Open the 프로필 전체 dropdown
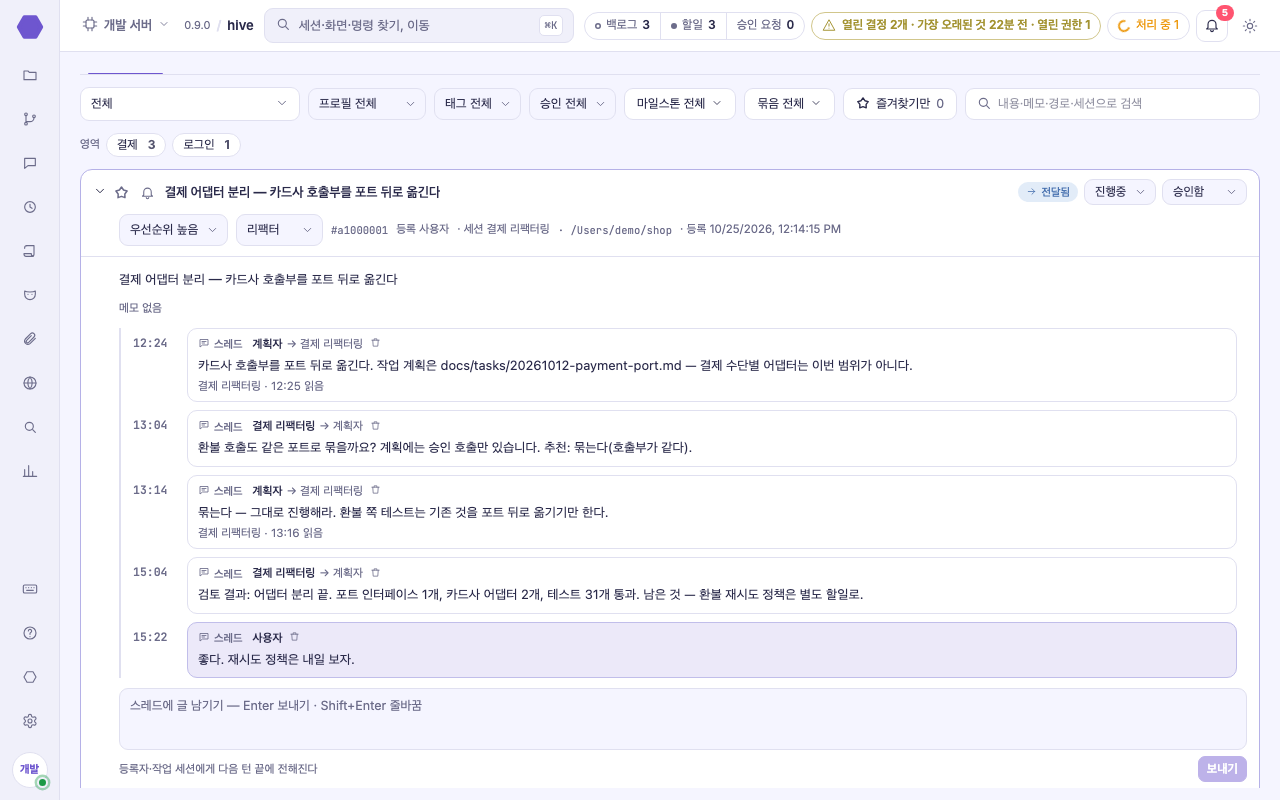The image size is (1280, 800). click(367, 104)
